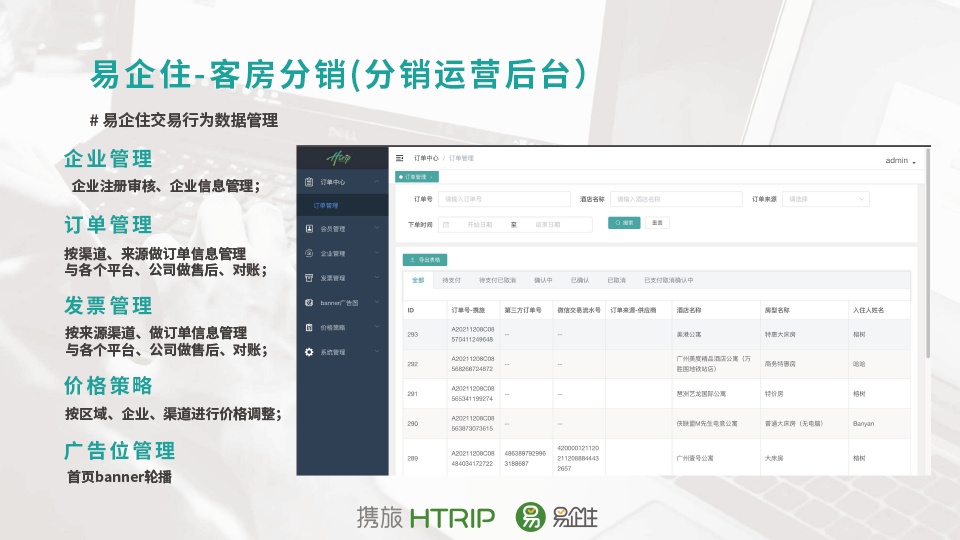Expand the 价格策略 menu chevron

point(377,328)
